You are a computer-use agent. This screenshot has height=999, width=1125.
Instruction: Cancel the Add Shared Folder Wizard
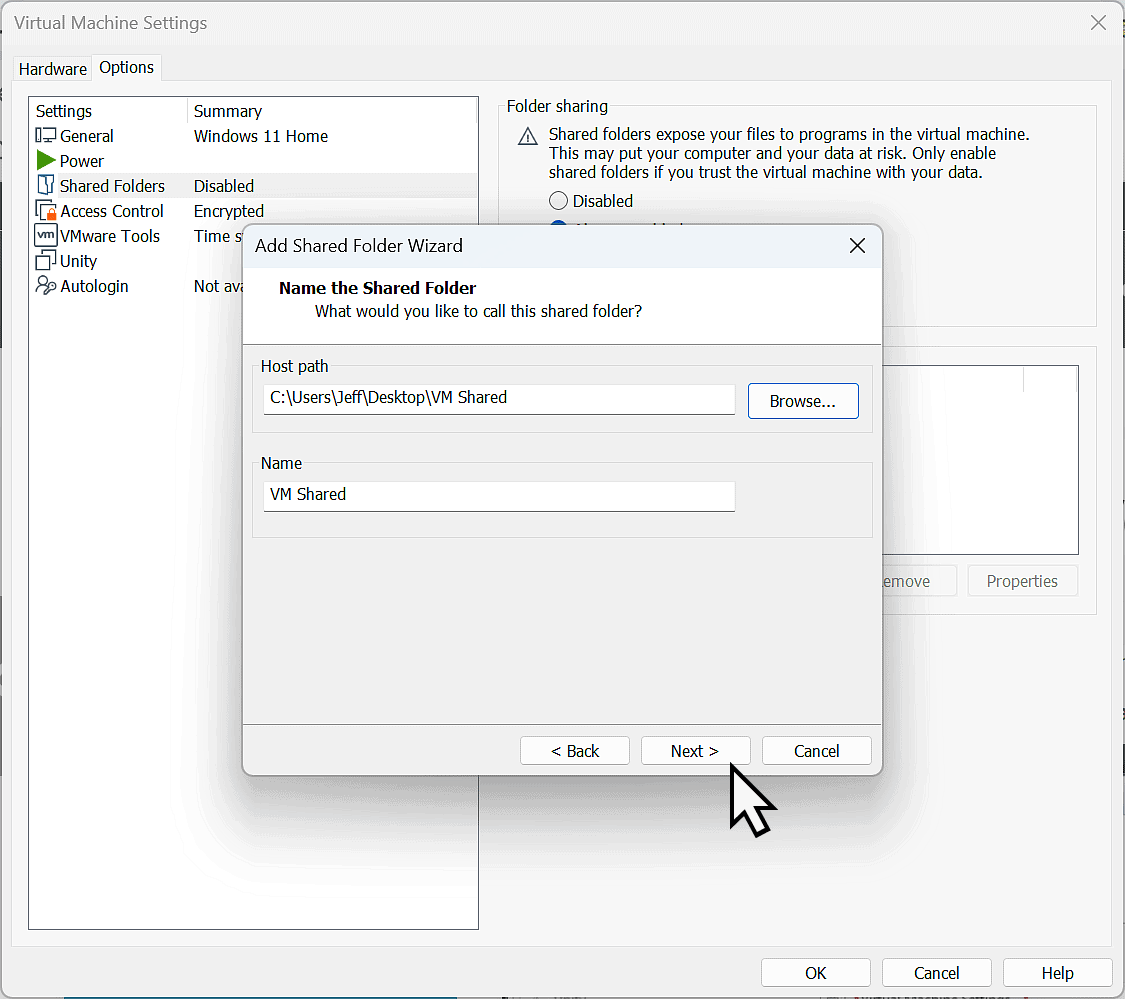[x=816, y=750]
